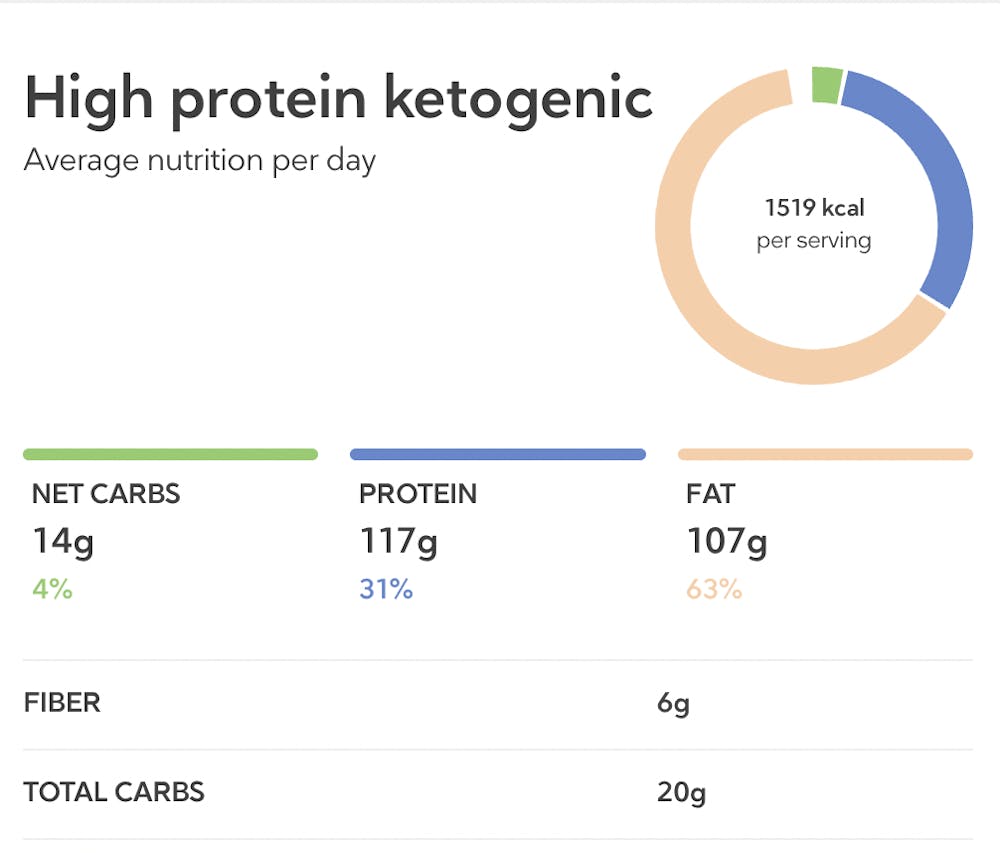
Task: Click the per serving label
Action: (x=814, y=241)
